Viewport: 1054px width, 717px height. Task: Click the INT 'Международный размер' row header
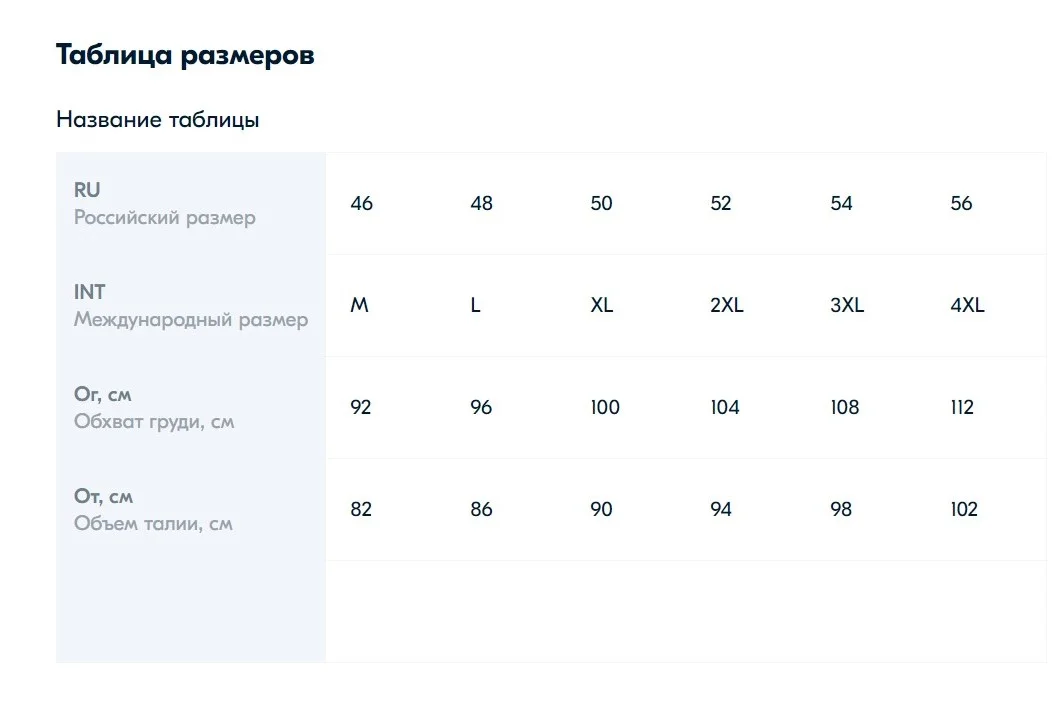(191, 306)
